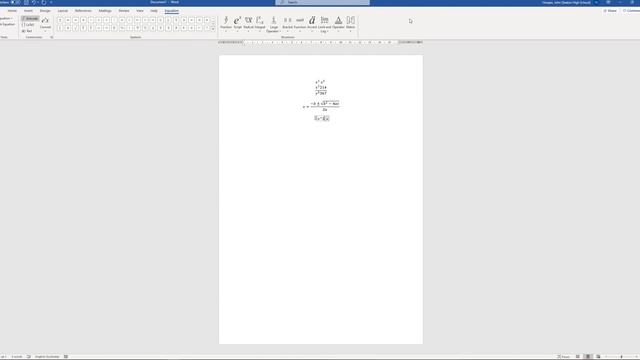Insert a Radical structure
Screen dimensions: 640x360
tap(248, 23)
